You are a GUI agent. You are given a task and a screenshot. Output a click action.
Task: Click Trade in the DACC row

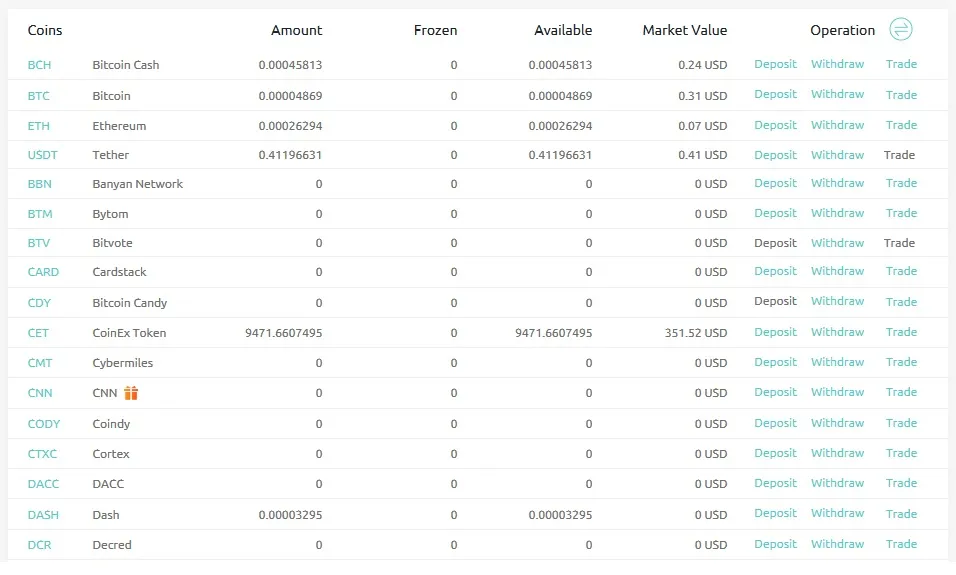coord(901,483)
